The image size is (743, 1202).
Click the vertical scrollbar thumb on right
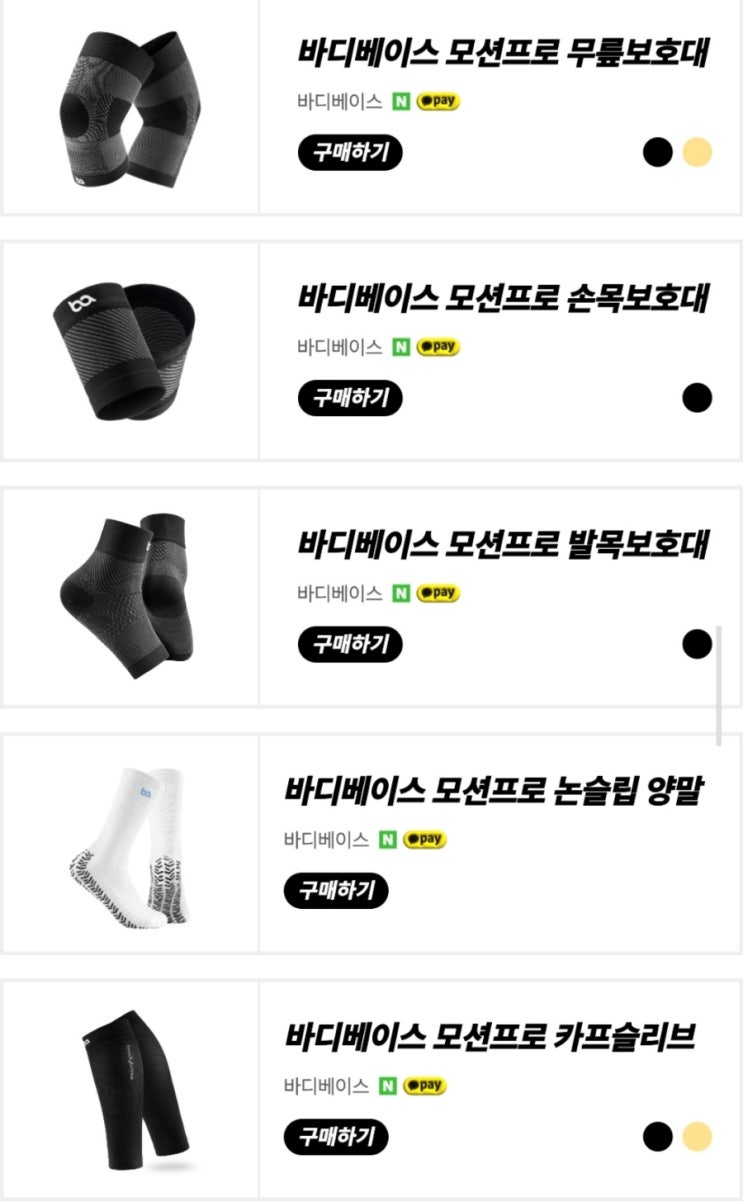tap(718, 686)
